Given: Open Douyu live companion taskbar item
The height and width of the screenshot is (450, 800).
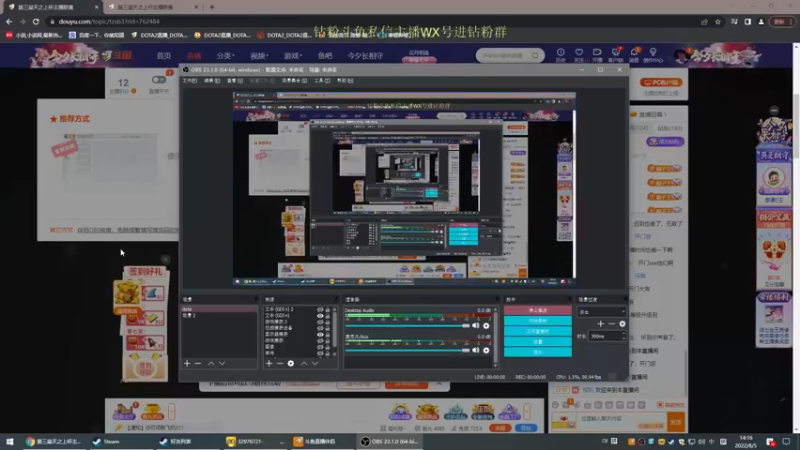Looking at the screenshot, I should tap(321, 441).
